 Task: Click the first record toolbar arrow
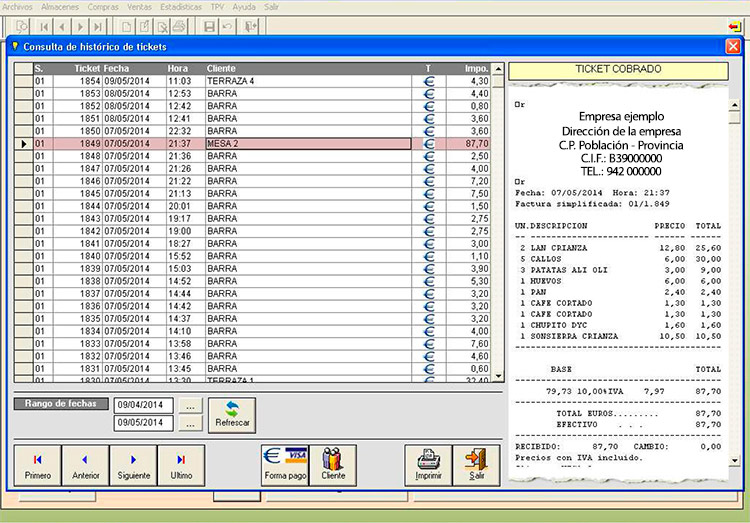44,26
